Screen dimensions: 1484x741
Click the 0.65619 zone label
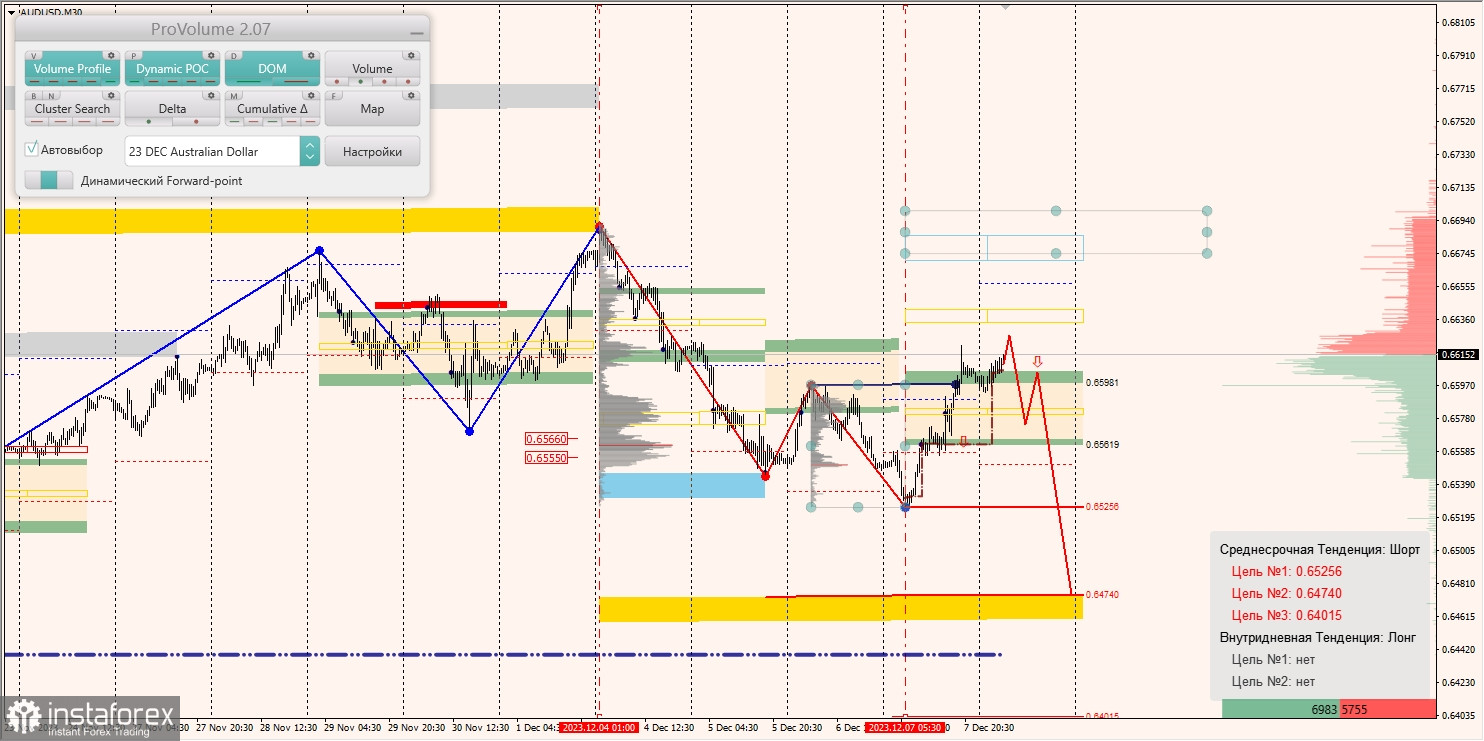pyautogui.click(x=1102, y=445)
